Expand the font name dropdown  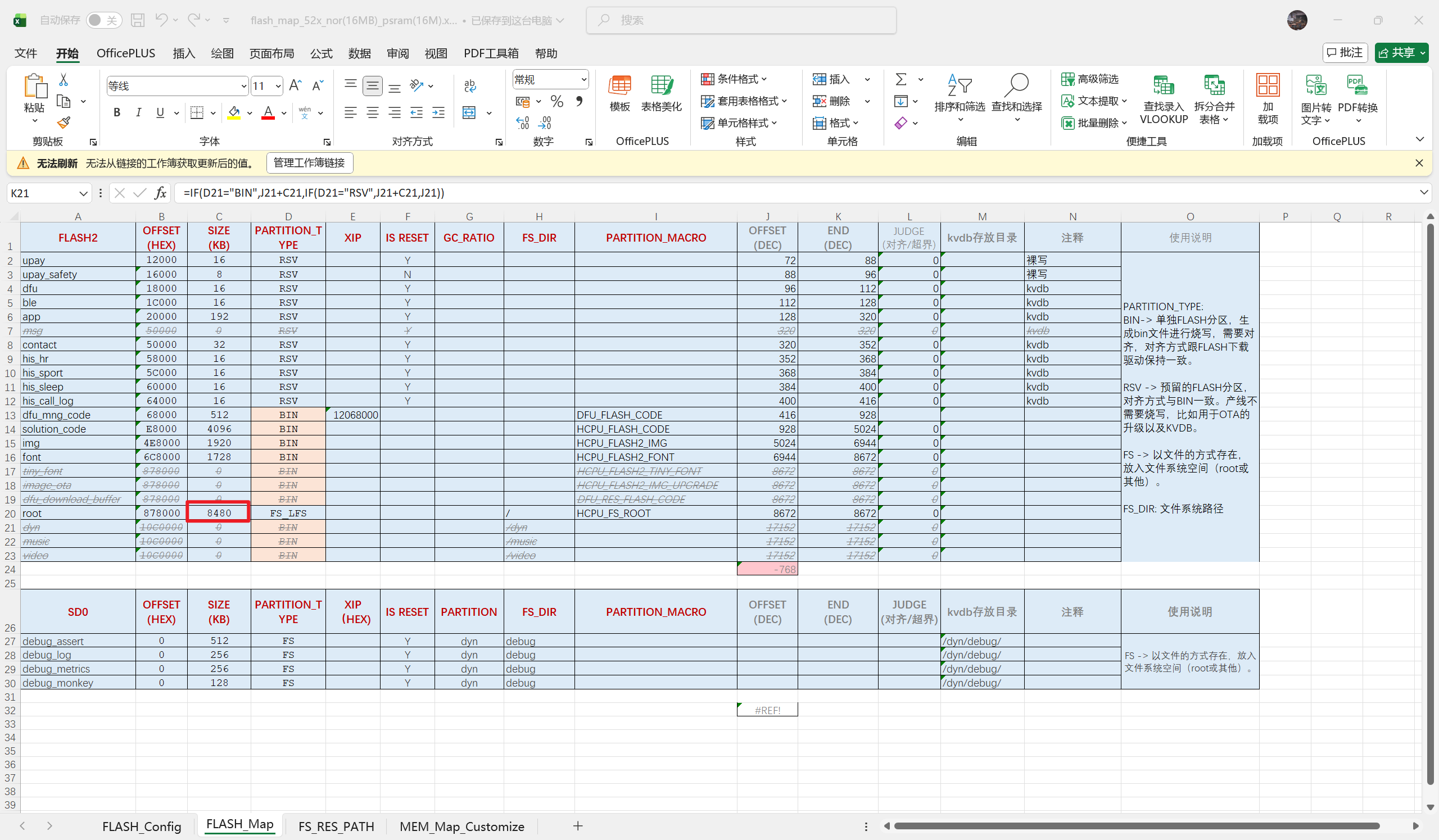click(x=243, y=86)
